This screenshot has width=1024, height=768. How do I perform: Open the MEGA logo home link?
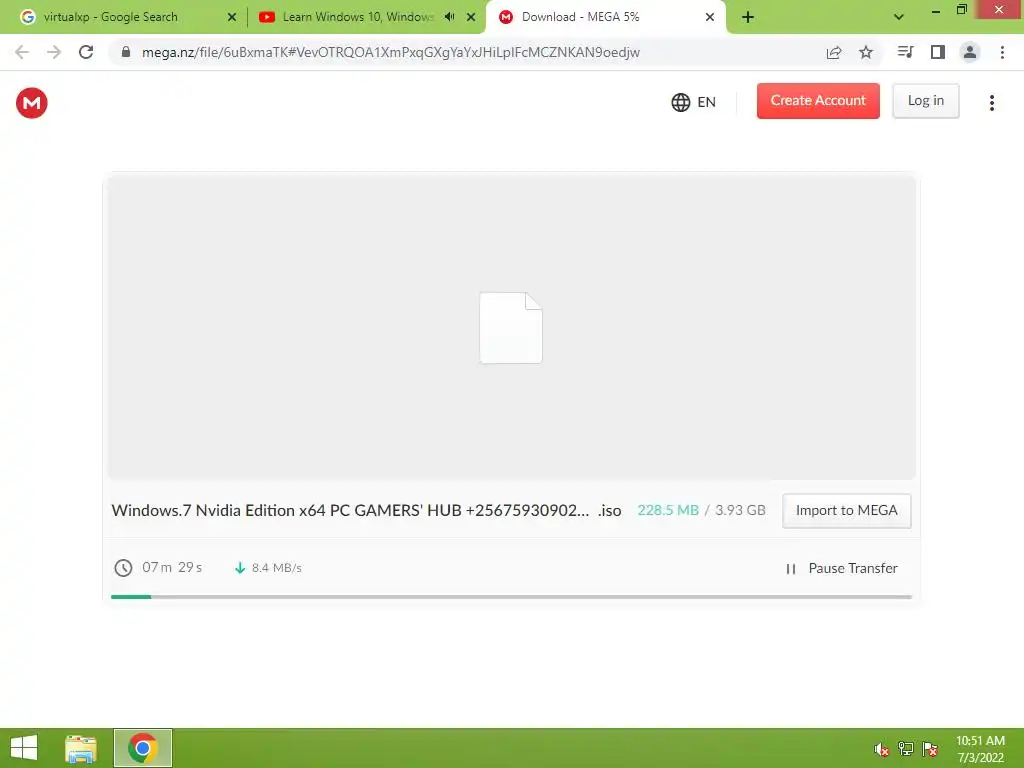pyautogui.click(x=31, y=103)
